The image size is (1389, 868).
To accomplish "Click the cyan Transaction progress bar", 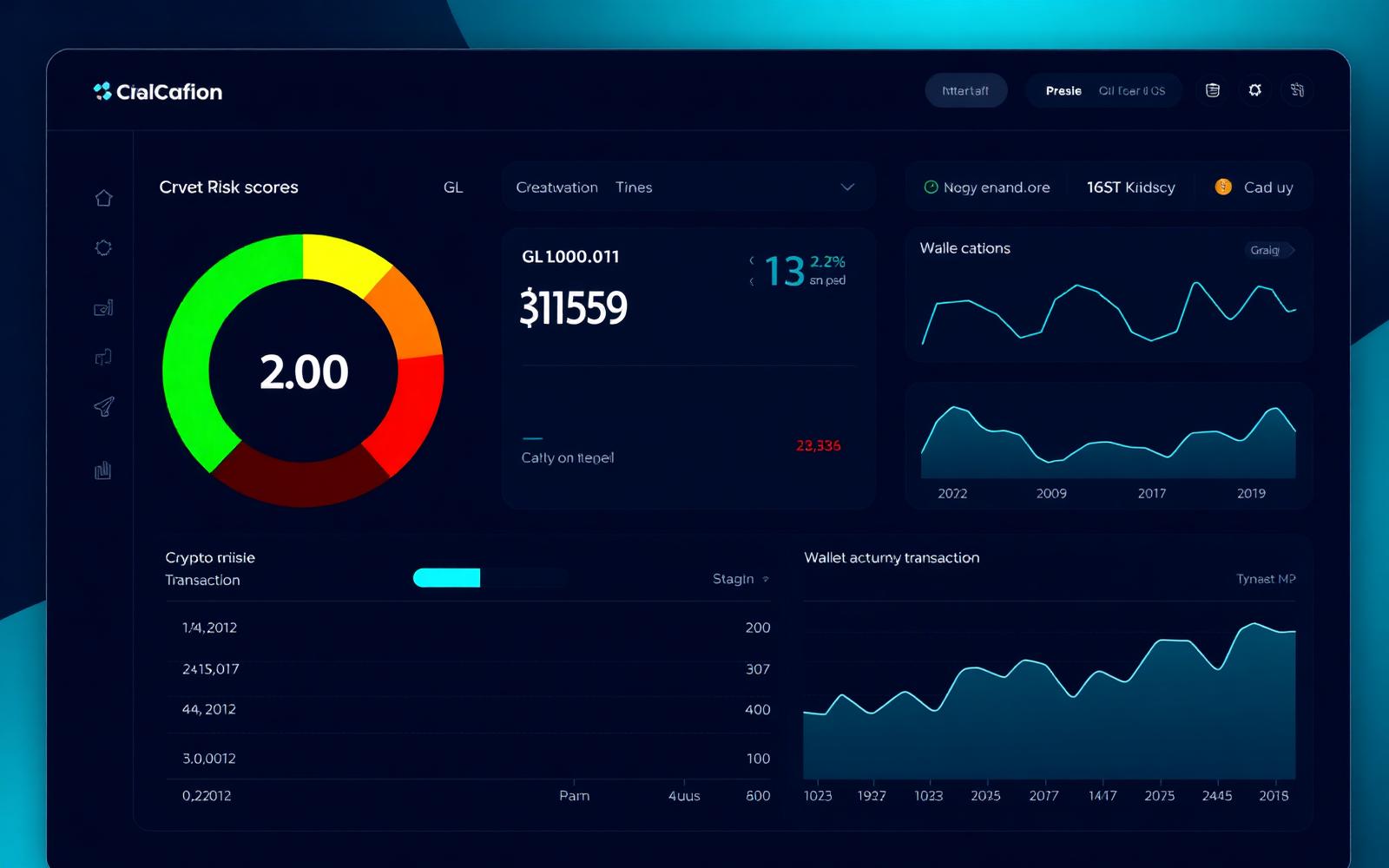I will [x=446, y=578].
